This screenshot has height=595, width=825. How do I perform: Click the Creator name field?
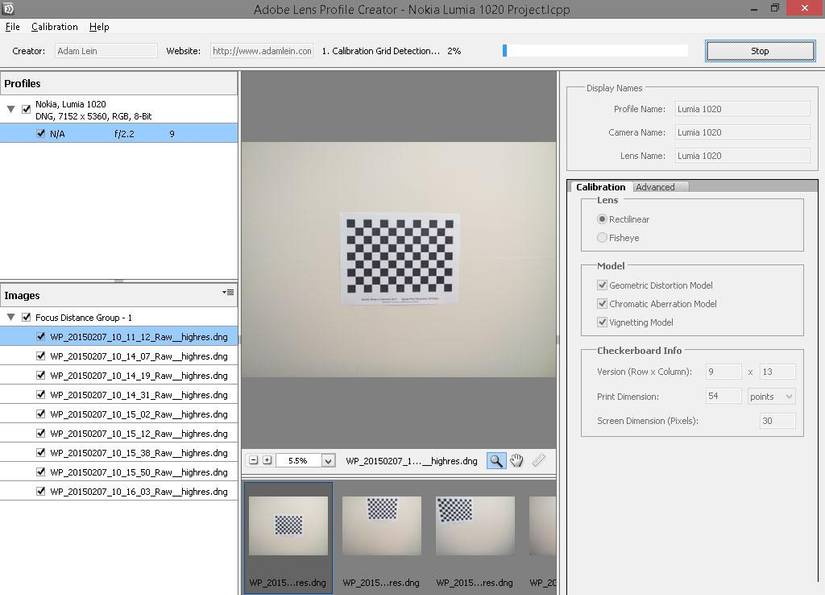tap(106, 51)
